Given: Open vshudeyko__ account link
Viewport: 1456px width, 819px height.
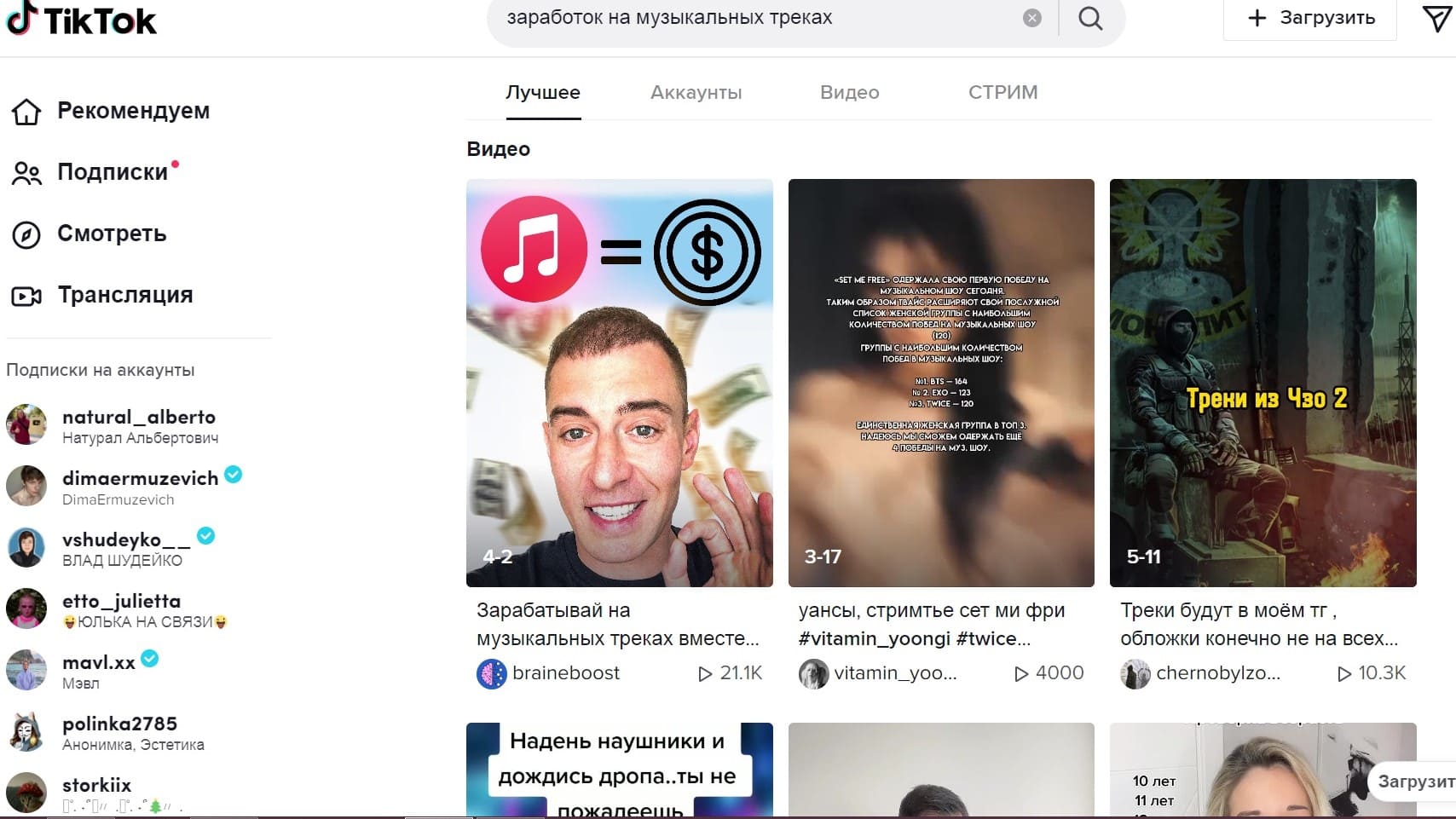Looking at the screenshot, I should coord(126,539).
